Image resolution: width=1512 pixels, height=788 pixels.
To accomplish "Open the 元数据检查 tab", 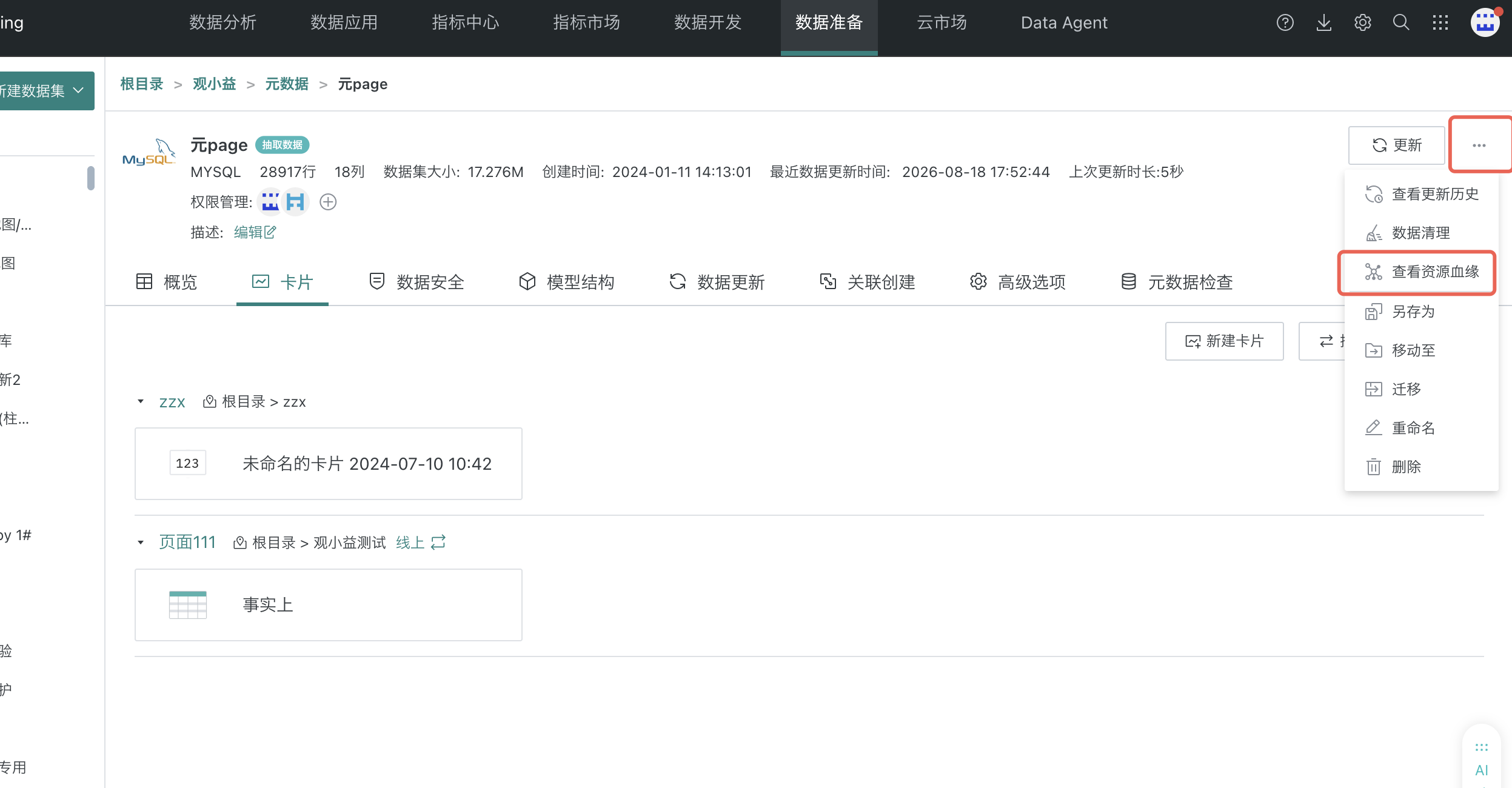I will pyautogui.click(x=1177, y=282).
